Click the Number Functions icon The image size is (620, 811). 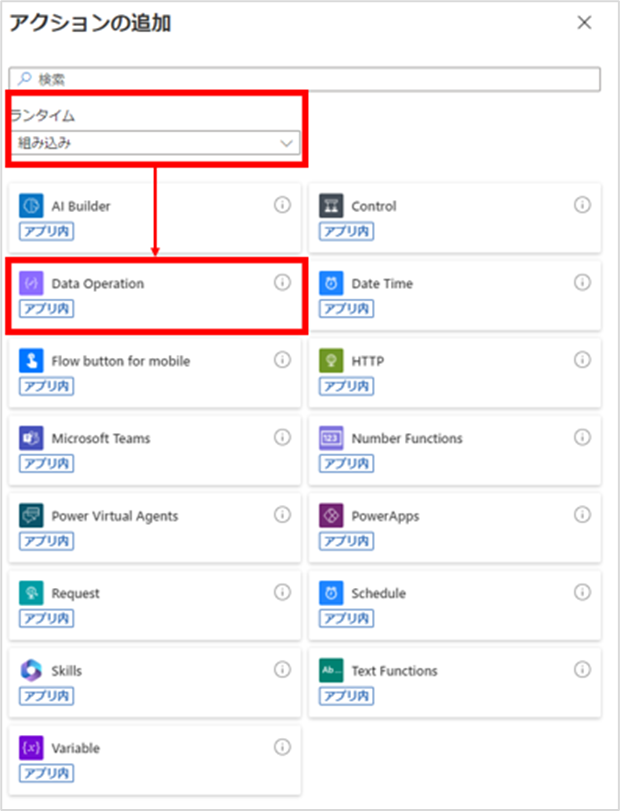click(x=331, y=438)
